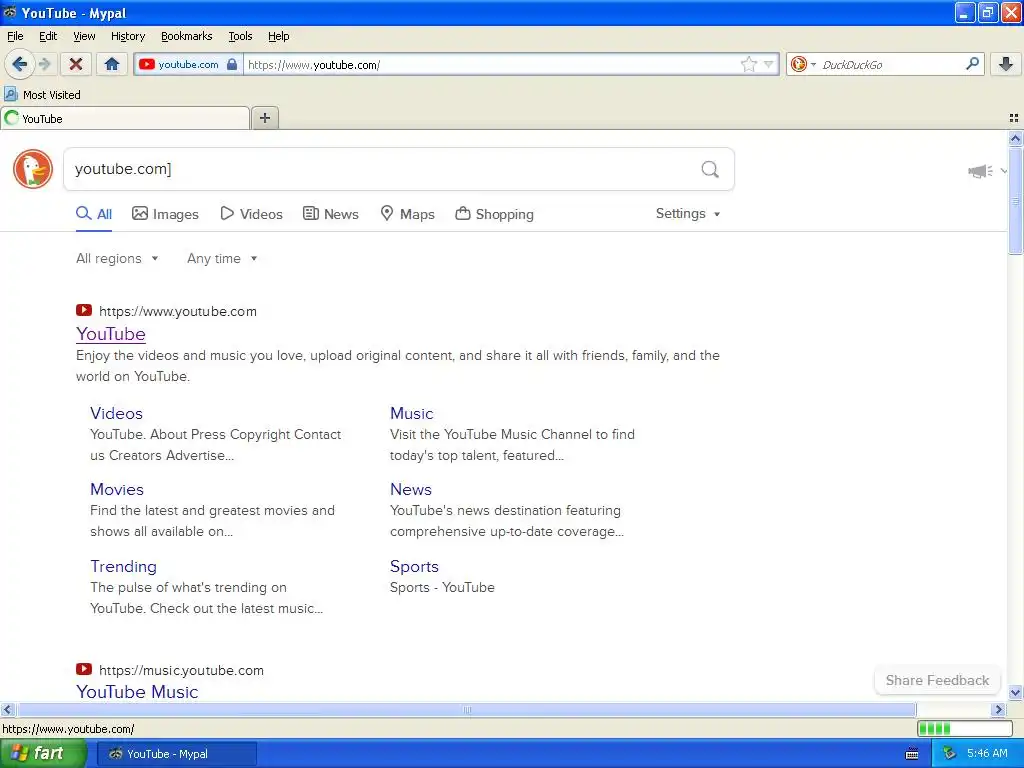Click the toolbar search magnifier icon
This screenshot has width=1024, height=768.
point(972,63)
